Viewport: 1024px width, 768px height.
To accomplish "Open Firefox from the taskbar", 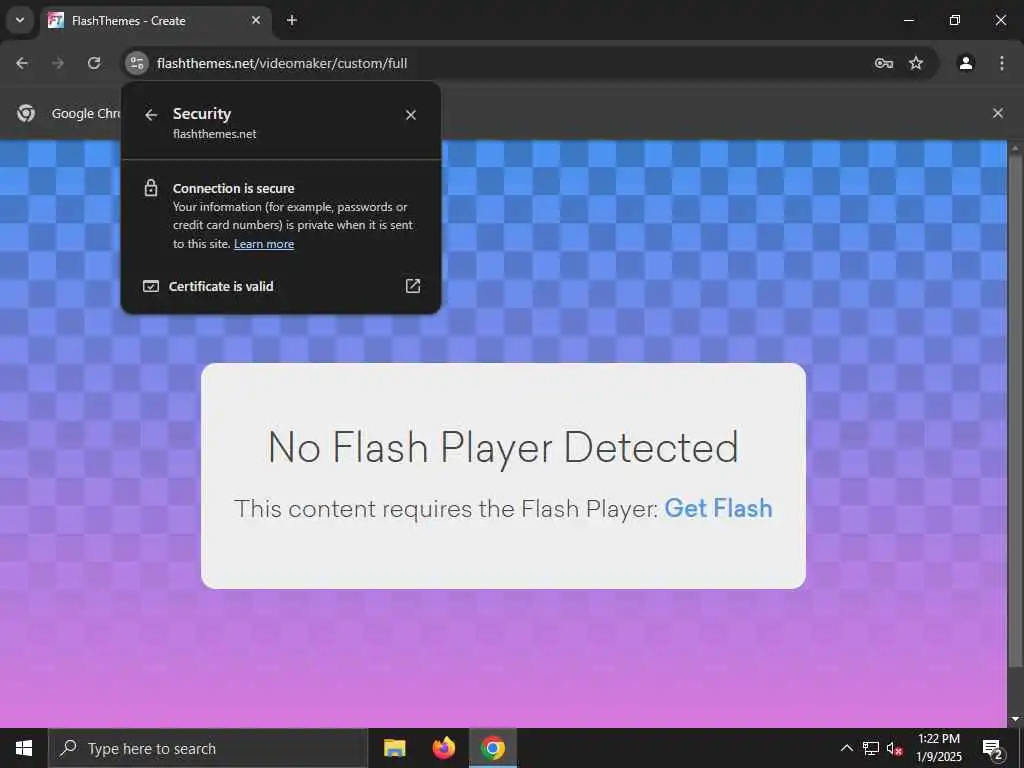I will coord(443,748).
